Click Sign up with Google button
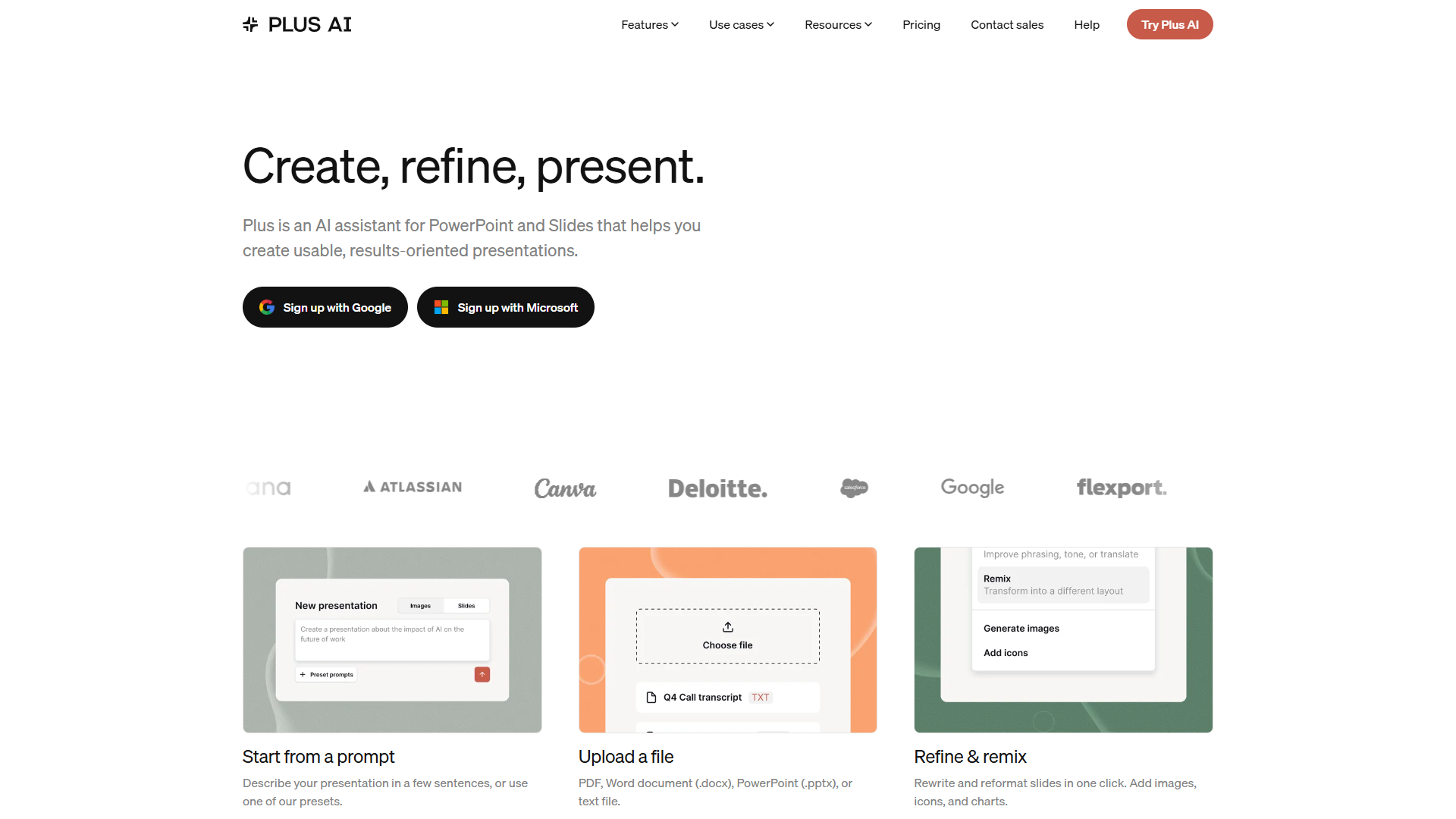Viewport: 1456px width, 819px height. pyautogui.click(x=325, y=307)
